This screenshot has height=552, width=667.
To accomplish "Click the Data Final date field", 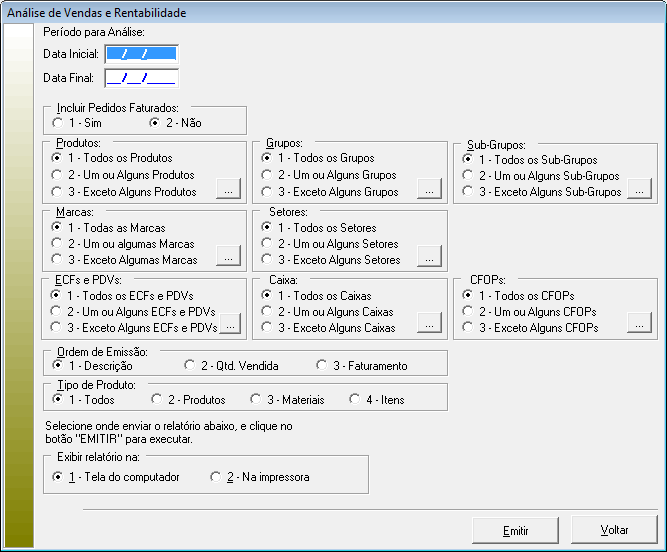I will 140,77.
